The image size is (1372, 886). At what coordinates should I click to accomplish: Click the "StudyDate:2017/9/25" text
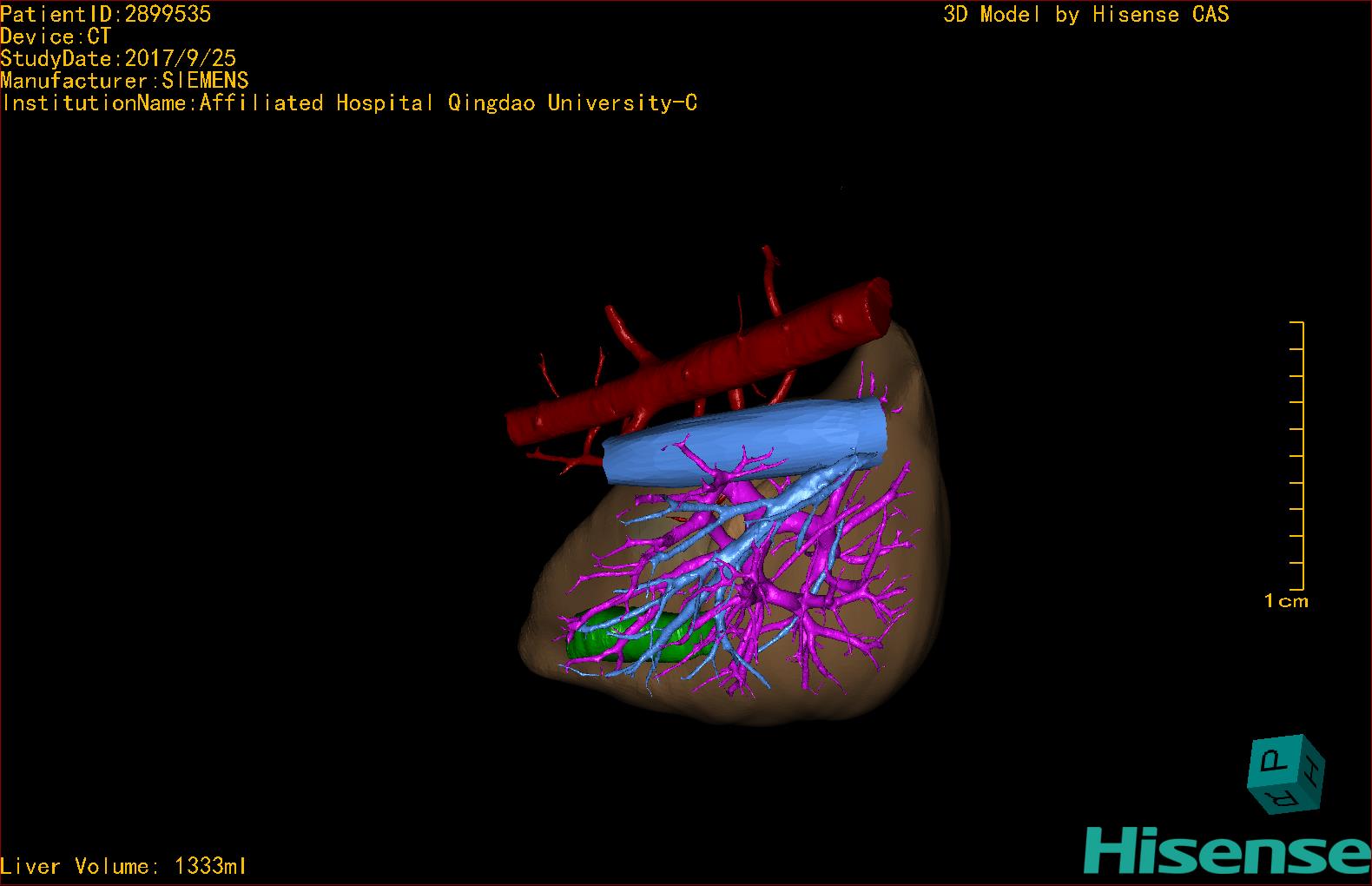coord(118,58)
